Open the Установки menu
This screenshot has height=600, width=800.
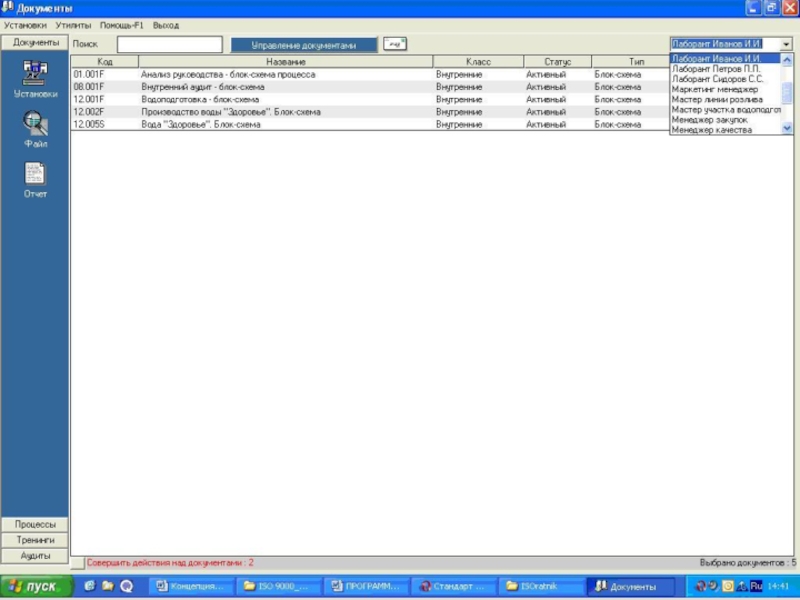(25, 25)
